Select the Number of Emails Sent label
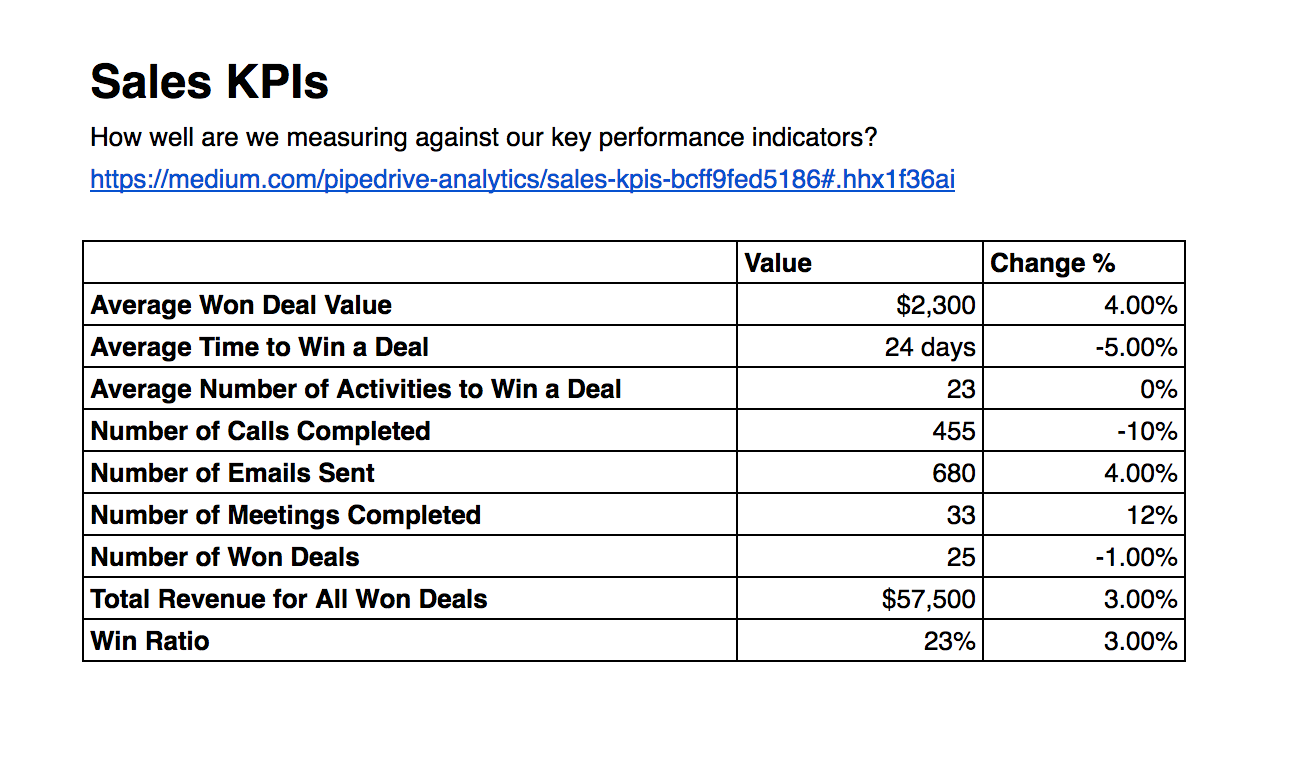 click(x=233, y=473)
